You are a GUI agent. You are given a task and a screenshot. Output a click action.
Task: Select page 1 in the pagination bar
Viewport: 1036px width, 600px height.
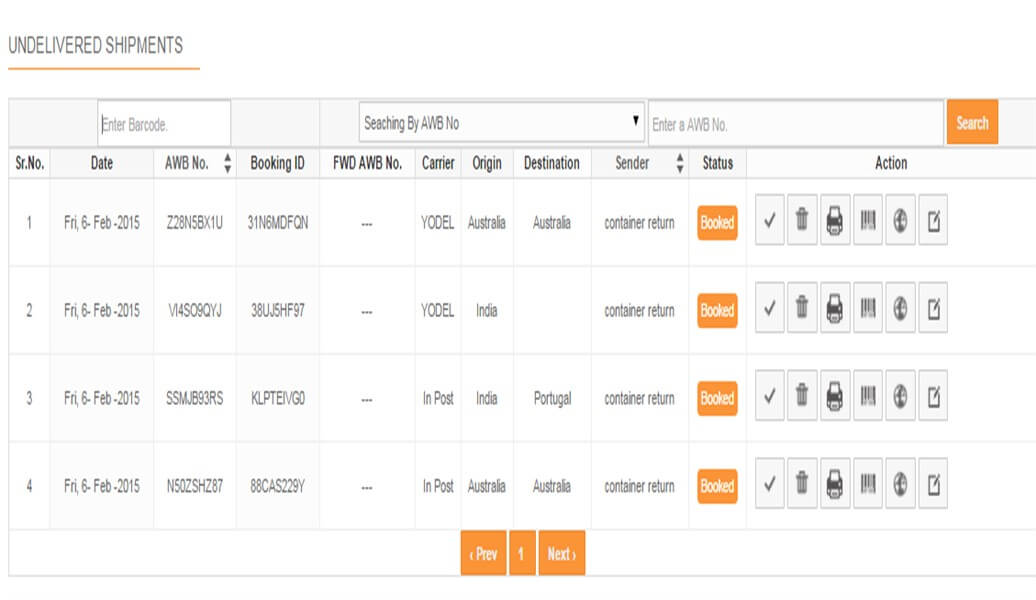coord(521,552)
